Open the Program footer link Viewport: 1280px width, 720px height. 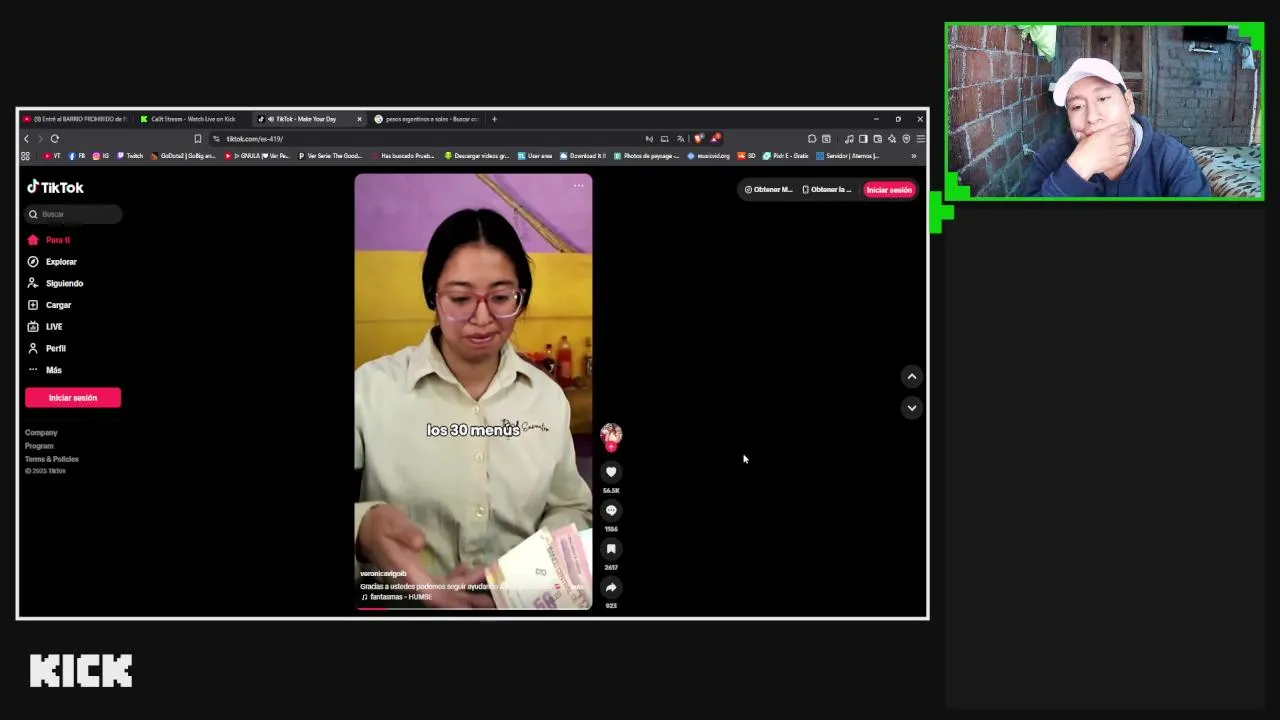point(39,446)
